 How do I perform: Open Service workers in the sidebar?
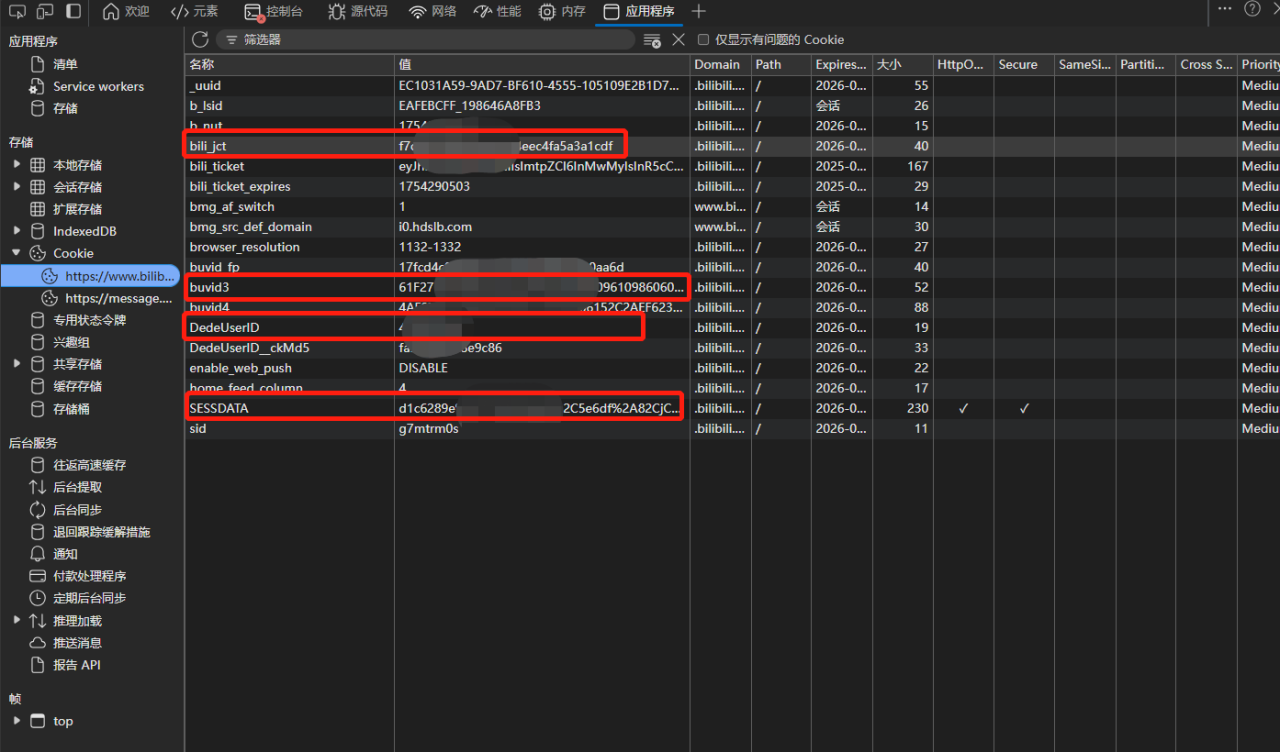(x=98, y=86)
